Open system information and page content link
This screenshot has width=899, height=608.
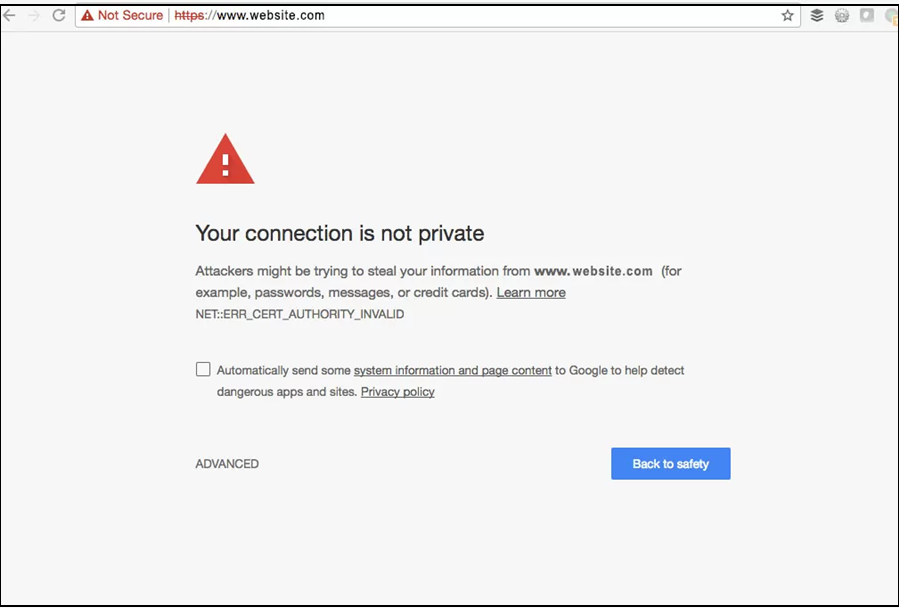pos(452,370)
